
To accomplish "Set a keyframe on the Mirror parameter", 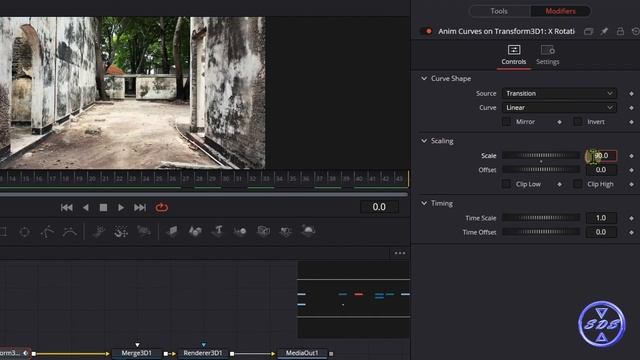I will click(x=559, y=122).
